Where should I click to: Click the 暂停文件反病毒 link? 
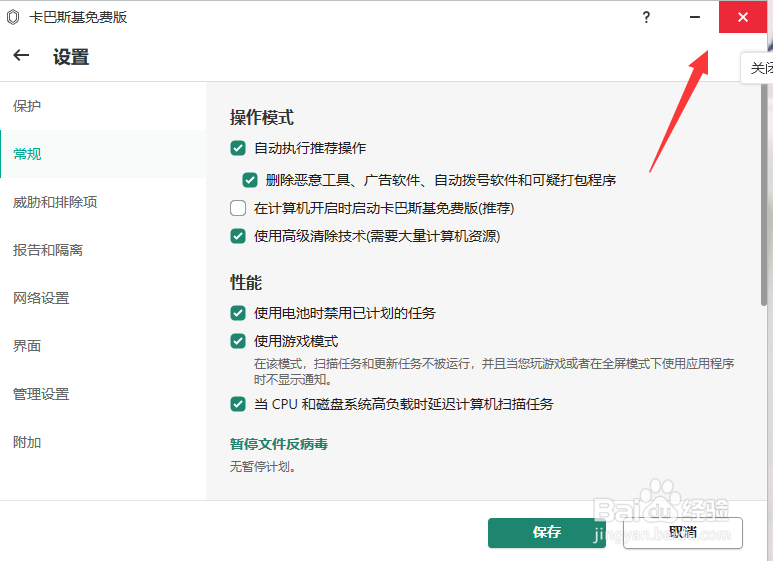(x=279, y=444)
